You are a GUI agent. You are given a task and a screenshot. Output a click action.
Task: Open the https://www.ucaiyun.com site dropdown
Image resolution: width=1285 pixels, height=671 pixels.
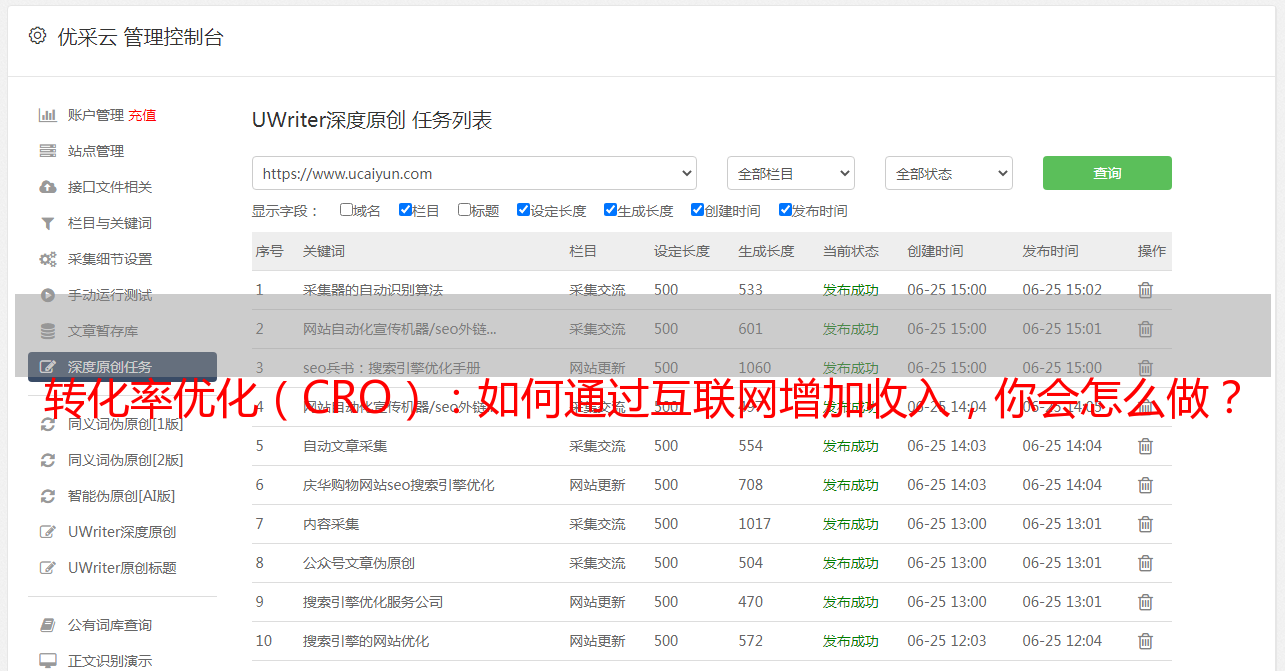(474, 173)
